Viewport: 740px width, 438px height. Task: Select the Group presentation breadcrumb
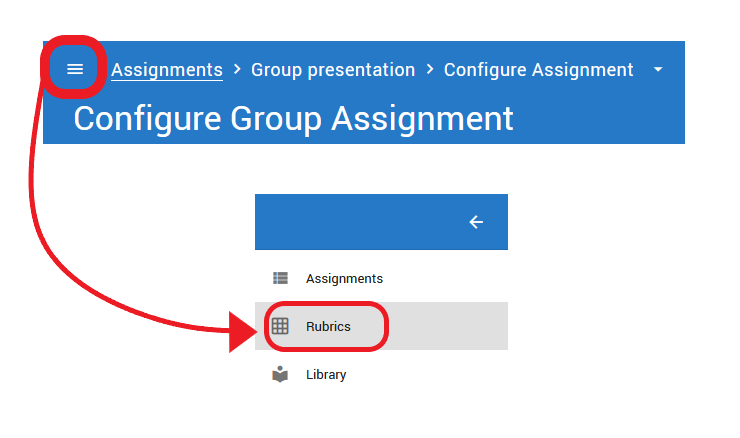coord(333,70)
